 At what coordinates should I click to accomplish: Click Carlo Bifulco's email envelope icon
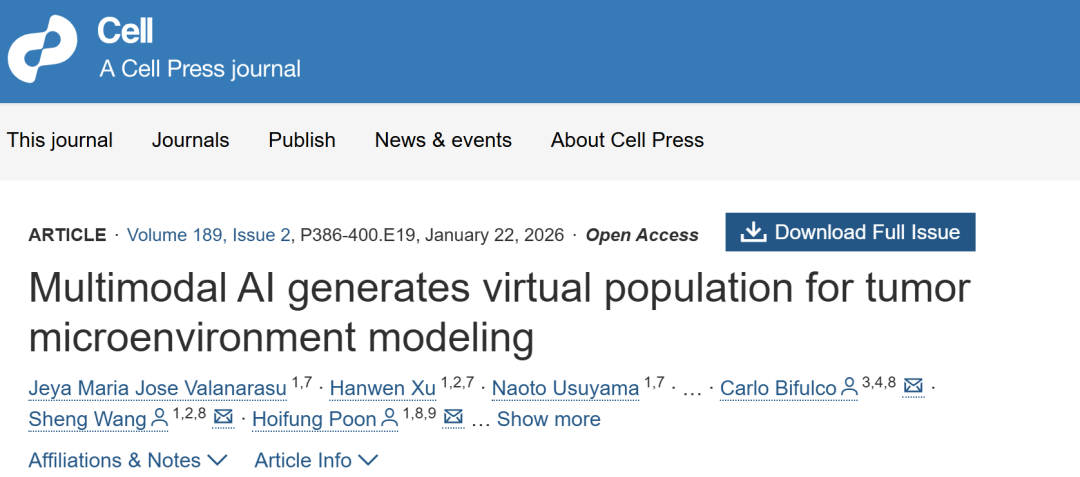913,388
